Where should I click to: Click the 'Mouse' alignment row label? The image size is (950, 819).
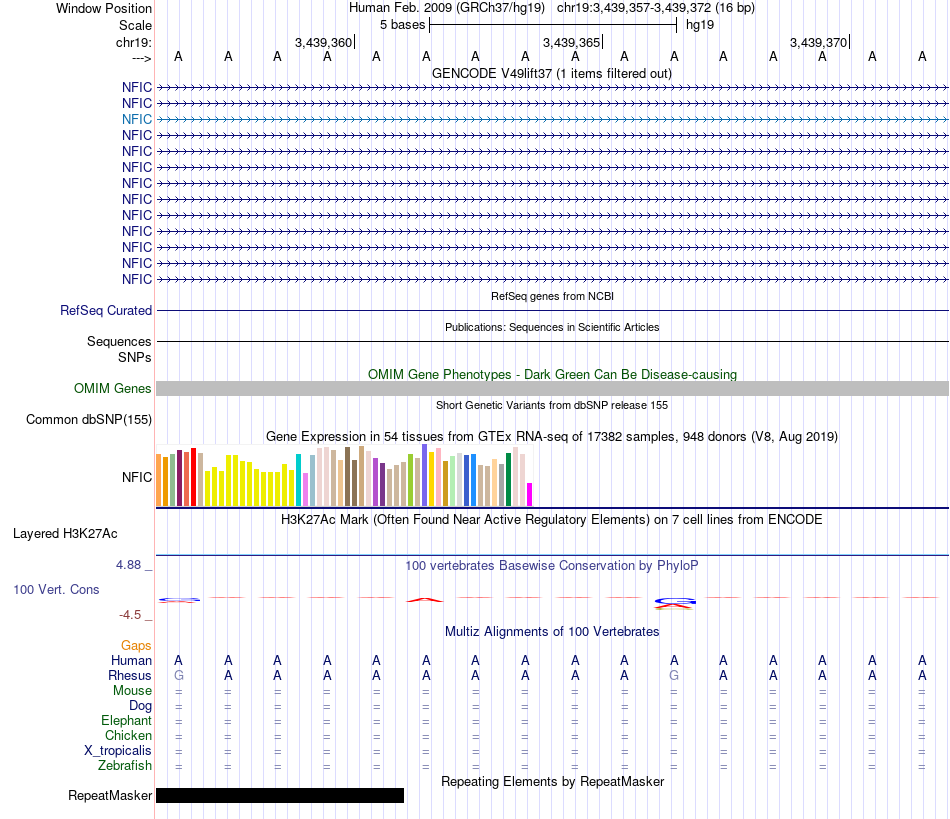tap(132, 691)
